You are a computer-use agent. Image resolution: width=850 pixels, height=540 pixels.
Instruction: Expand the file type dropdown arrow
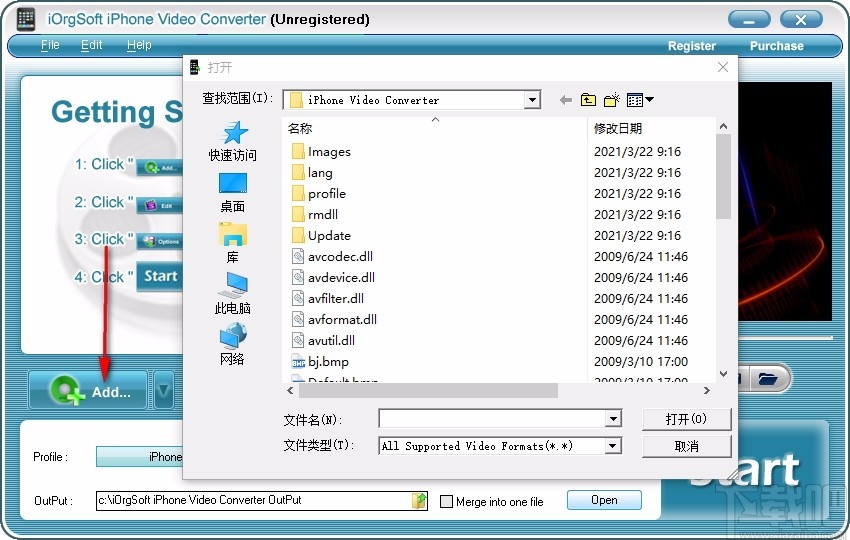(x=613, y=446)
